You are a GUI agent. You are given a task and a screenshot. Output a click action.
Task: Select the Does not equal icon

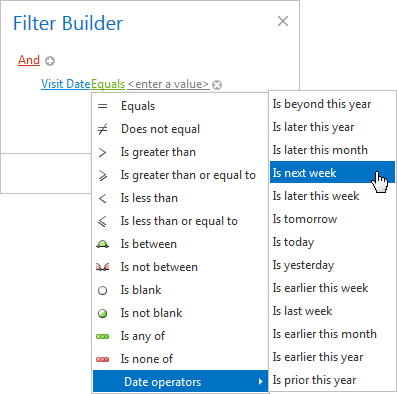[x=102, y=129]
